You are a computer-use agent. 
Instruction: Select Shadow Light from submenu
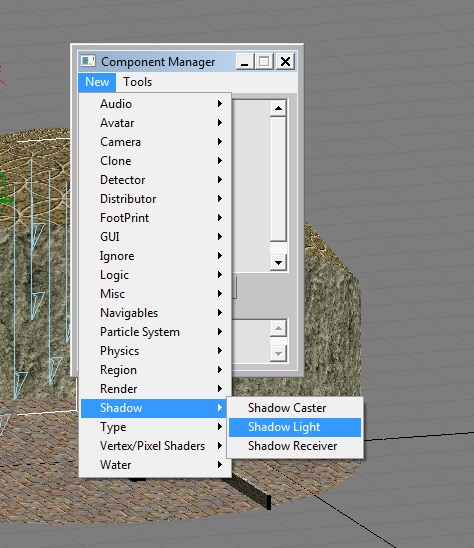click(x=295, y=427)
